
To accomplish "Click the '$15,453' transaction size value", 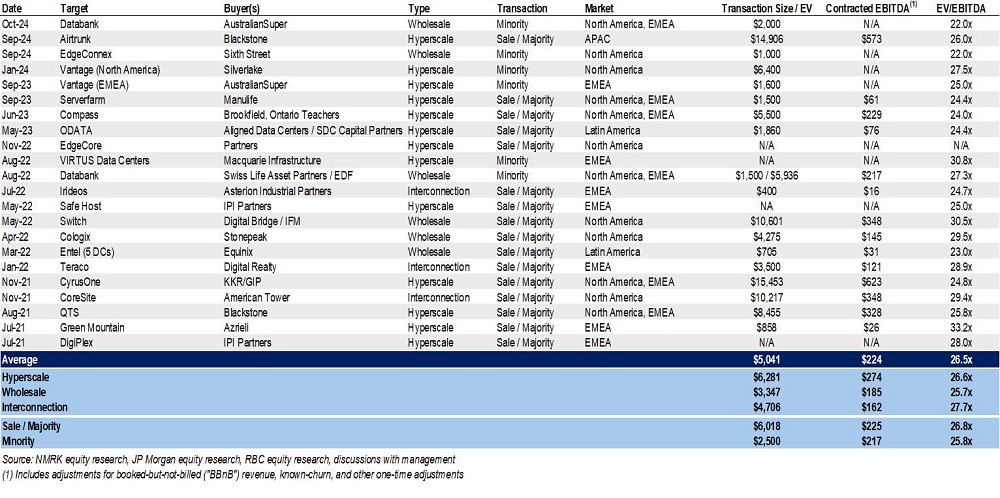I will pyautogui.click(x=768, y=282).
